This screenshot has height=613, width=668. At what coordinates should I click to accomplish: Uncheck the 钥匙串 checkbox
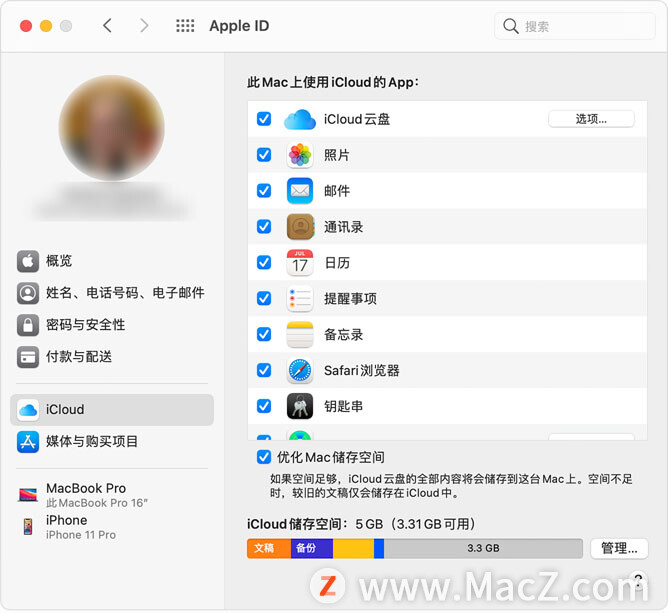264,406
